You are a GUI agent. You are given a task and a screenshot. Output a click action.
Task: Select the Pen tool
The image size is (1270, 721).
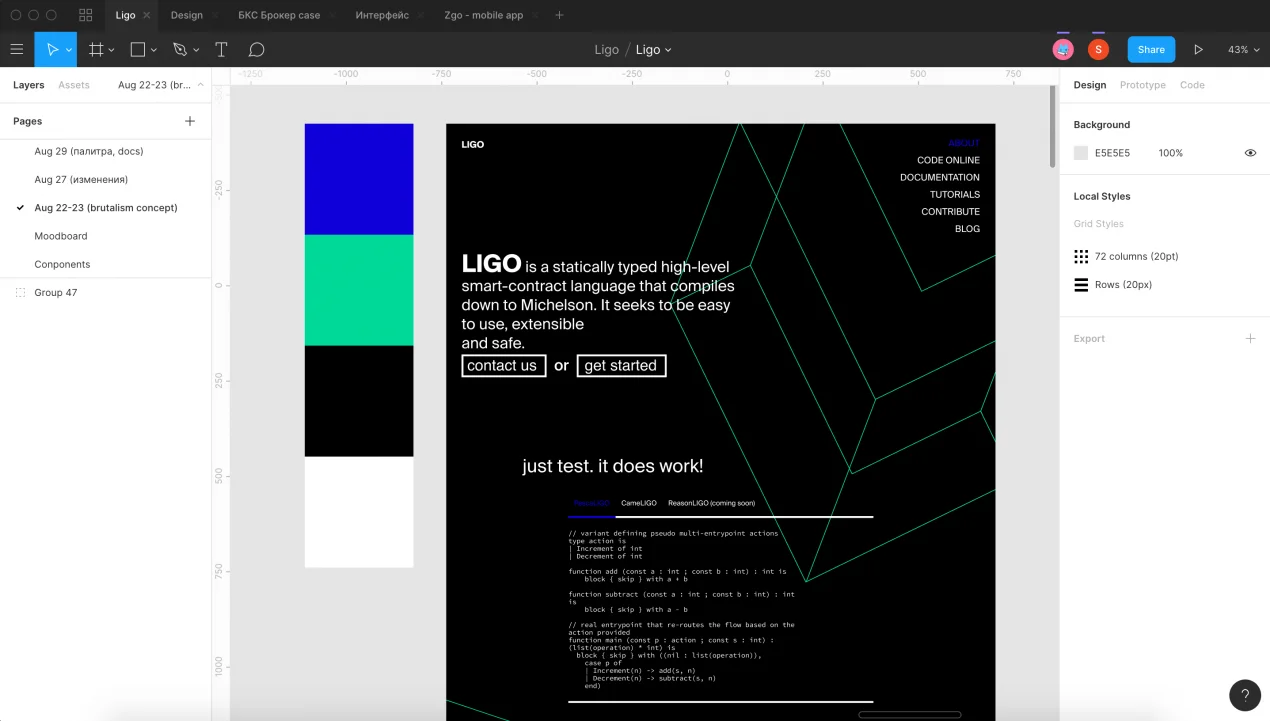180,49
